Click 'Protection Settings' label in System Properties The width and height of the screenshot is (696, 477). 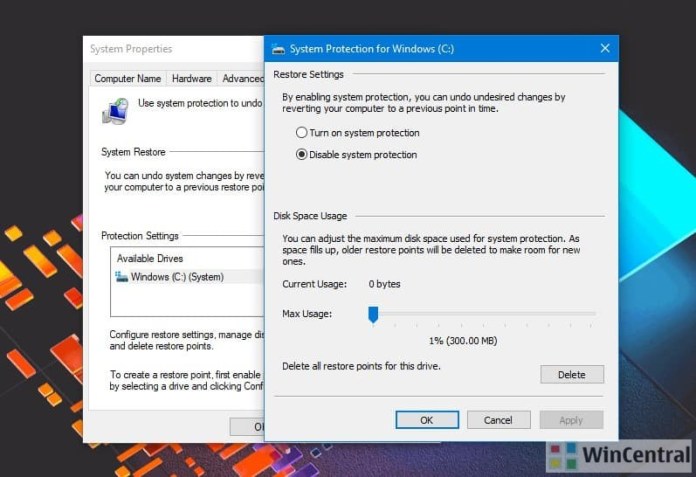coord(140,236)
